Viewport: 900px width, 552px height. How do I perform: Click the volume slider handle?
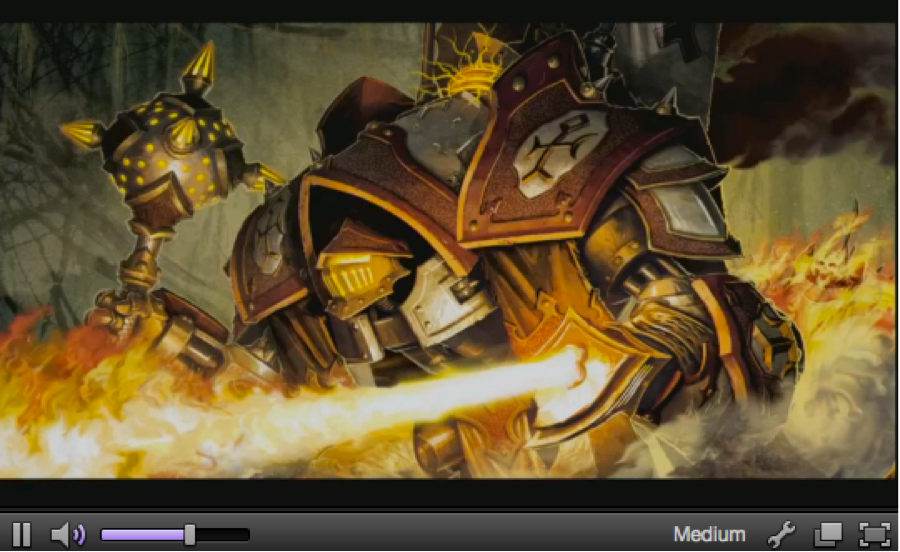[x=189, y=535]
